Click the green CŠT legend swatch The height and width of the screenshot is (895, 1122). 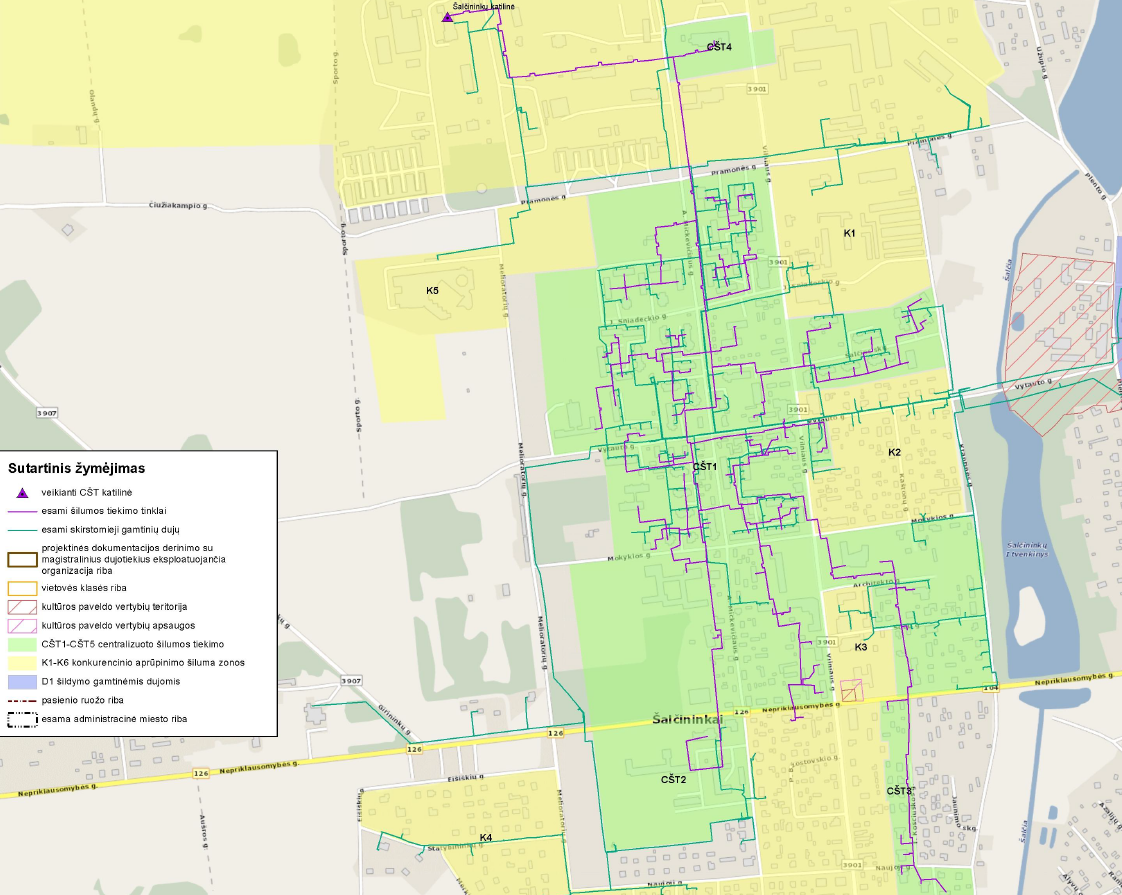(22, 645)
